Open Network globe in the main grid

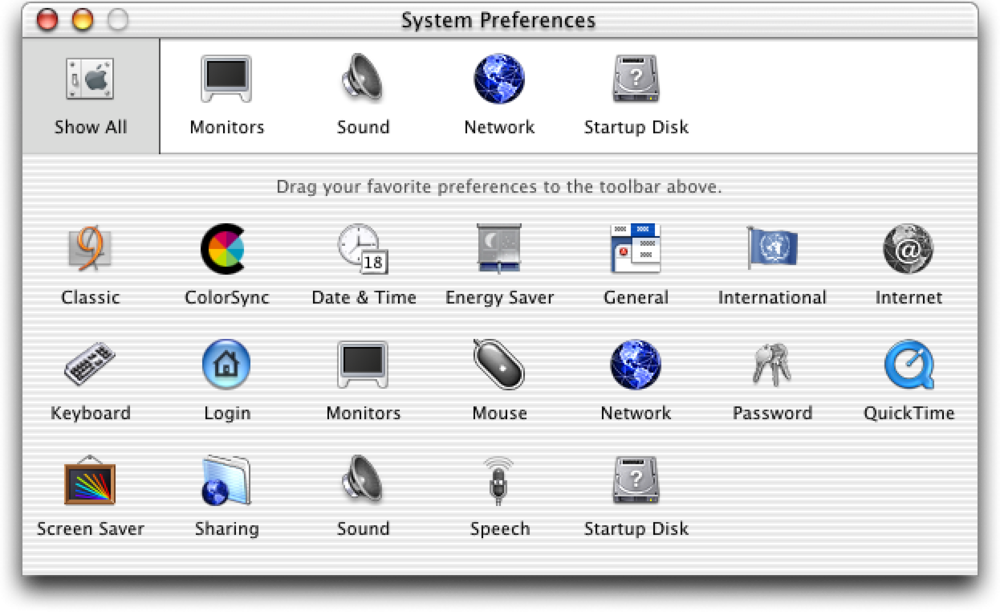click(x=635, y=365)
